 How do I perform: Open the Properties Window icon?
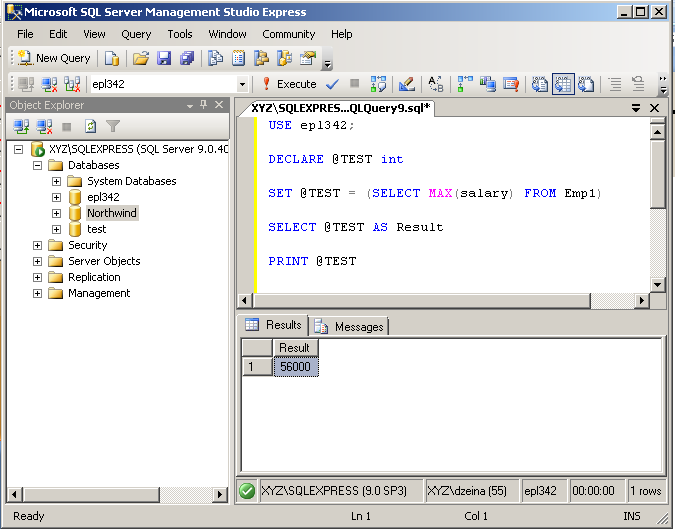tap(308, 58)
